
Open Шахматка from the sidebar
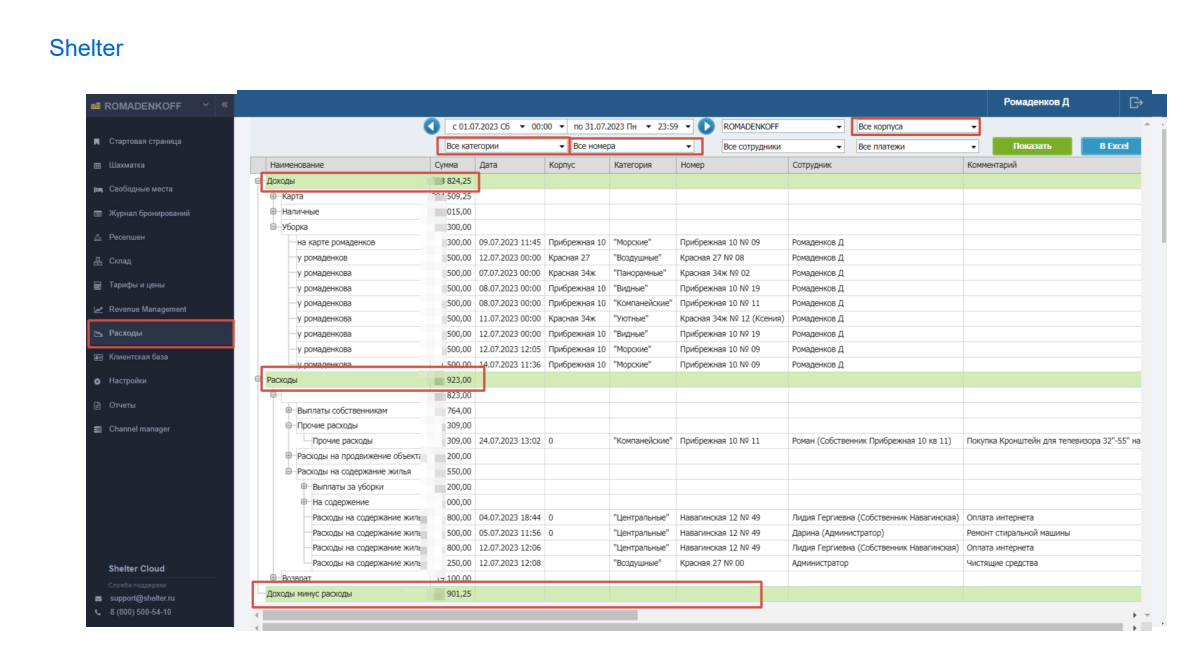pos(126,165)
